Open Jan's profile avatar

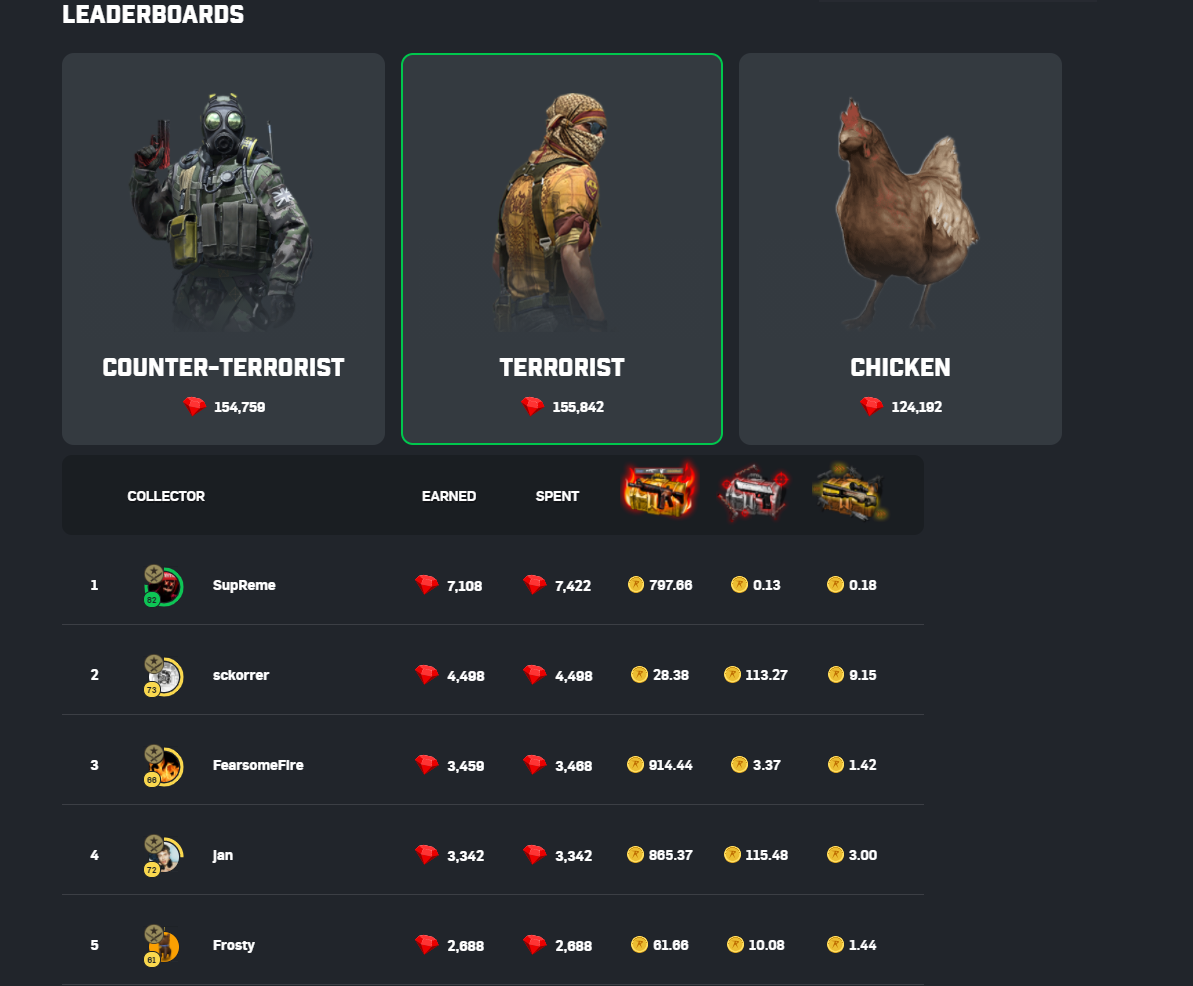pos(163,855)
